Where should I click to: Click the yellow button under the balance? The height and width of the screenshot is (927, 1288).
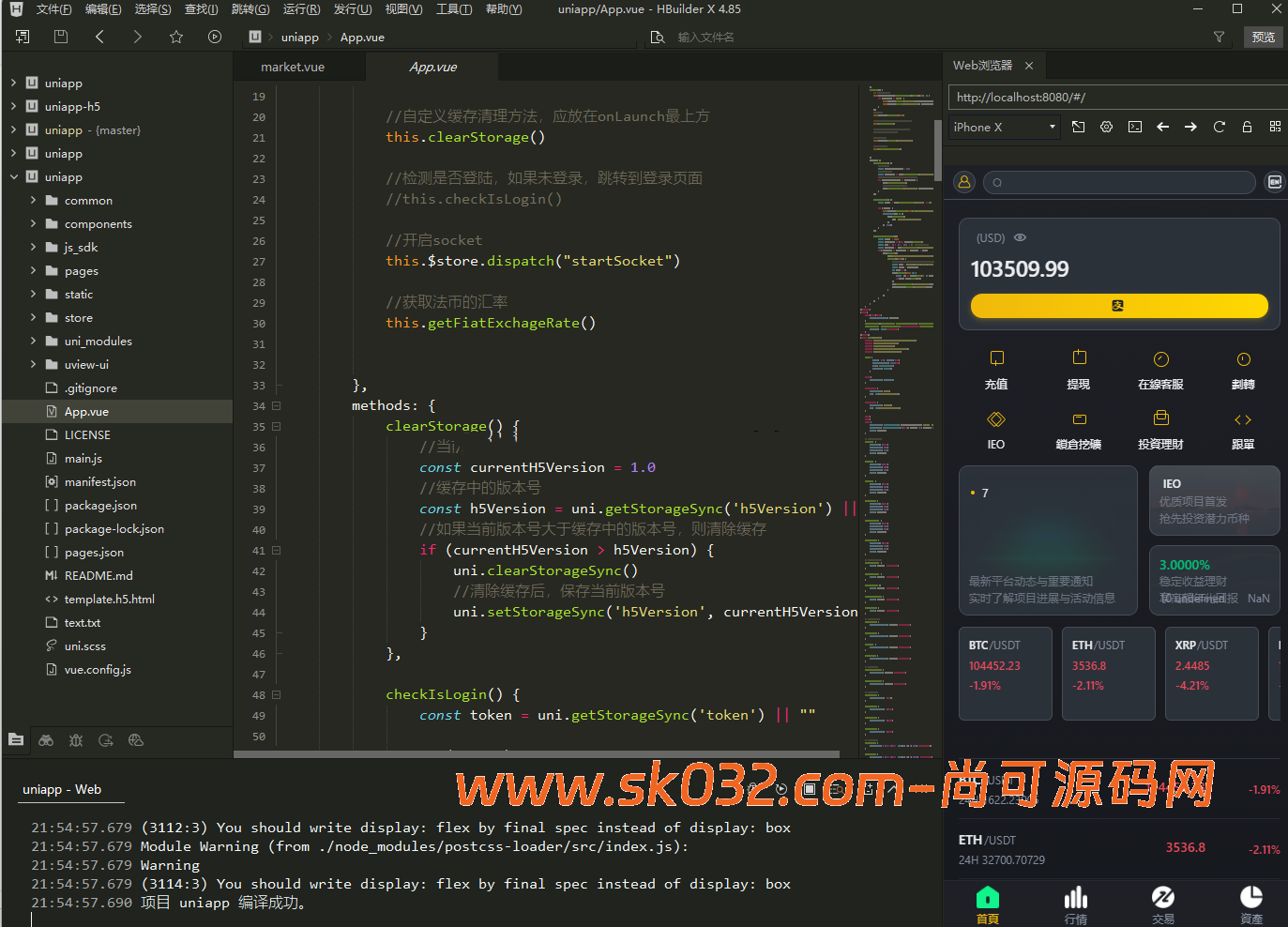pyautogui.click(x=1118, y=306)
